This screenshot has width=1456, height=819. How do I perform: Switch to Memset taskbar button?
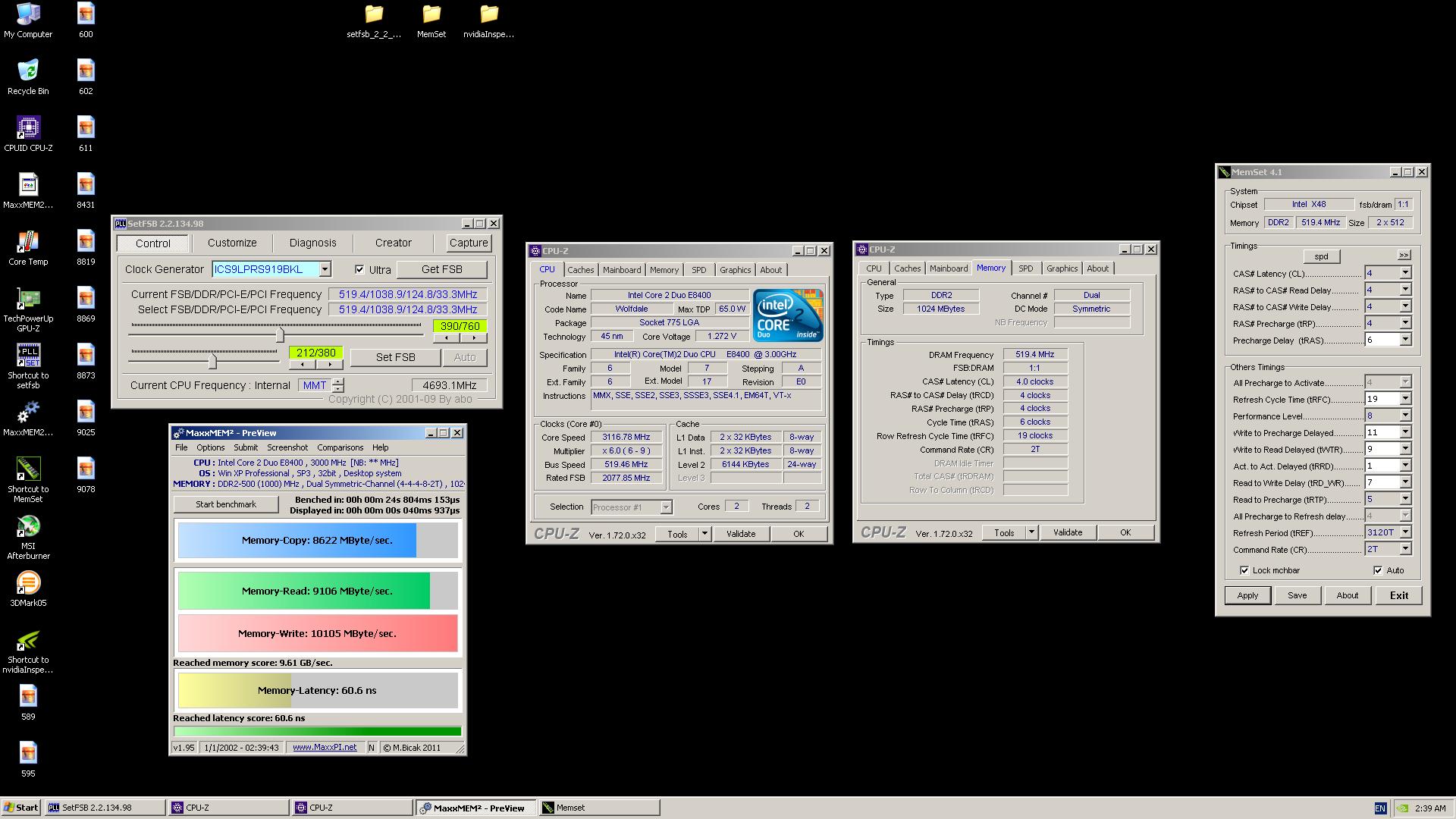pyautogui.click(x=599, y=808)
